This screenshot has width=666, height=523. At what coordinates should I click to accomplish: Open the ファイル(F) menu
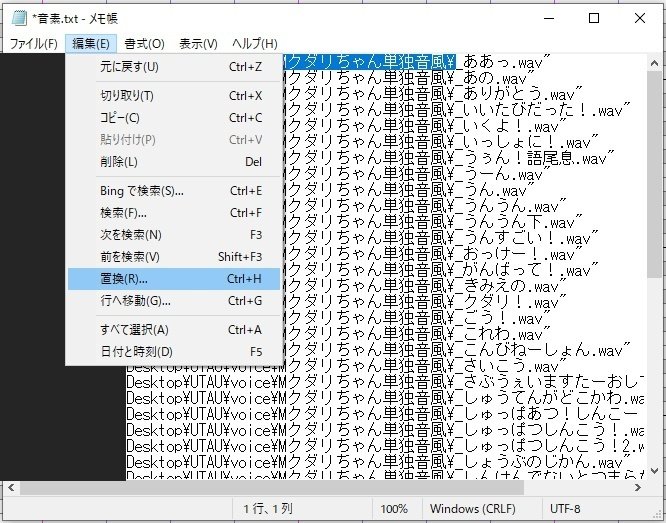[33, 44]
